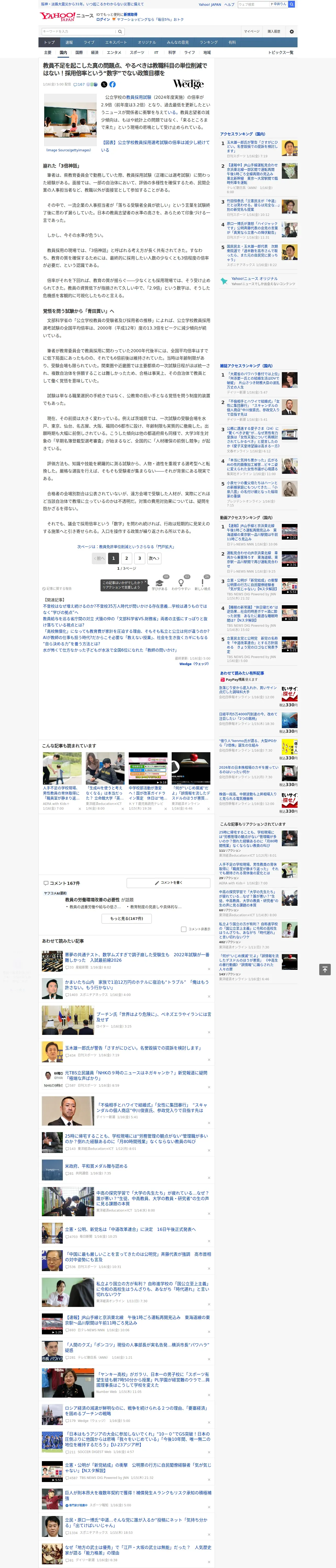
Task: Click the Yahoo! JAPAN News logo
Action: [x=66, y=16]
